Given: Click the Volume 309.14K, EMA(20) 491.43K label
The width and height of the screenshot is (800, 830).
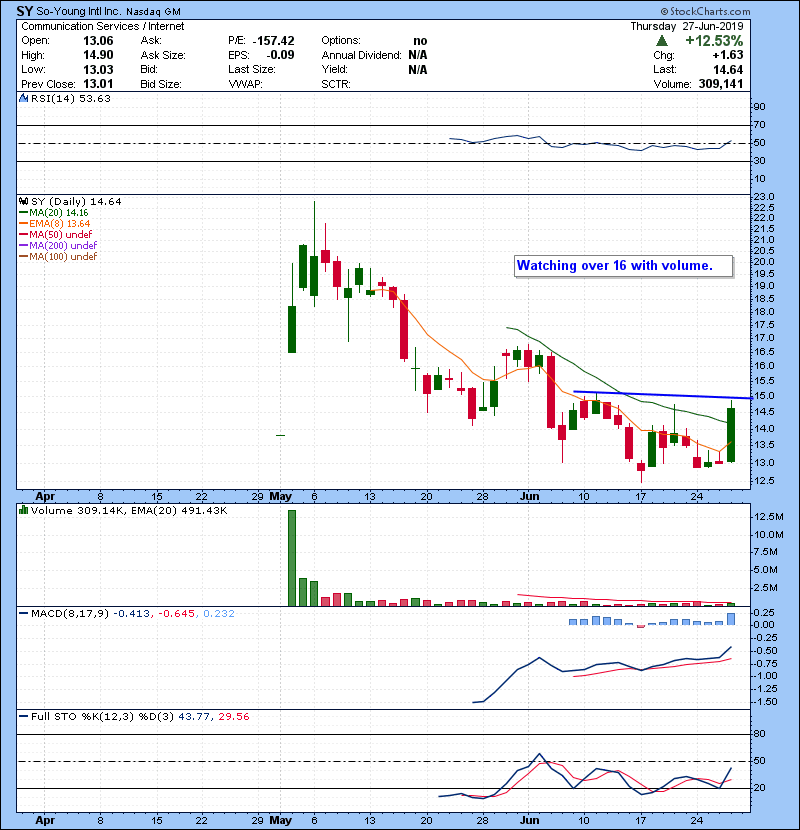Looking at the screenshot, I should coord(129,511).
